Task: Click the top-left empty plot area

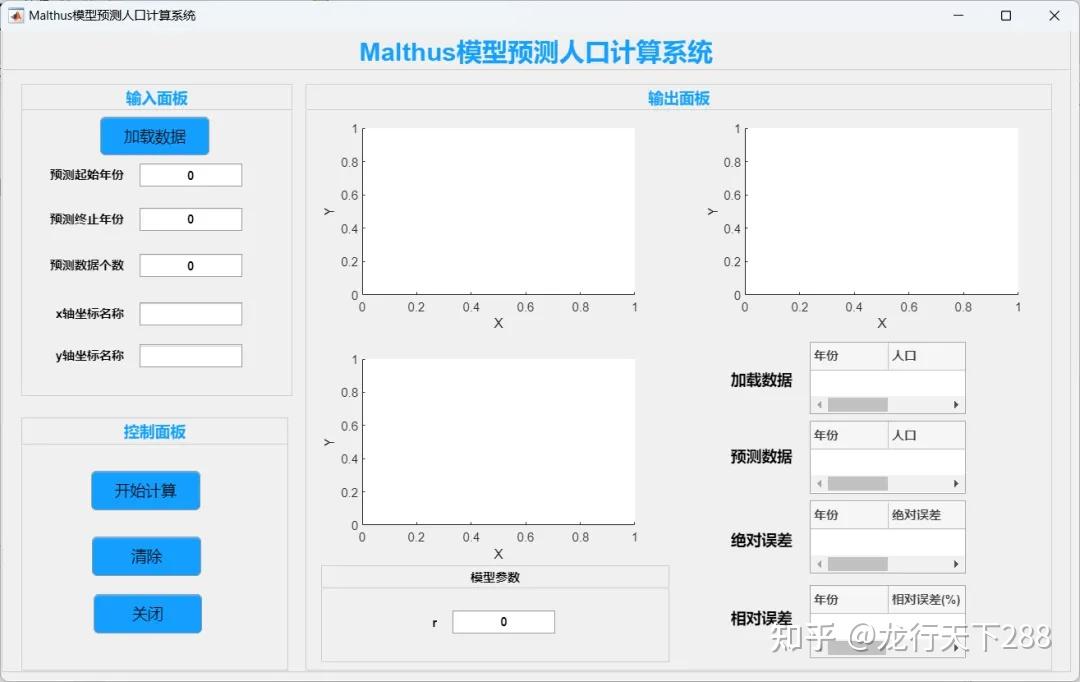Action: click(x=497, y=210)
